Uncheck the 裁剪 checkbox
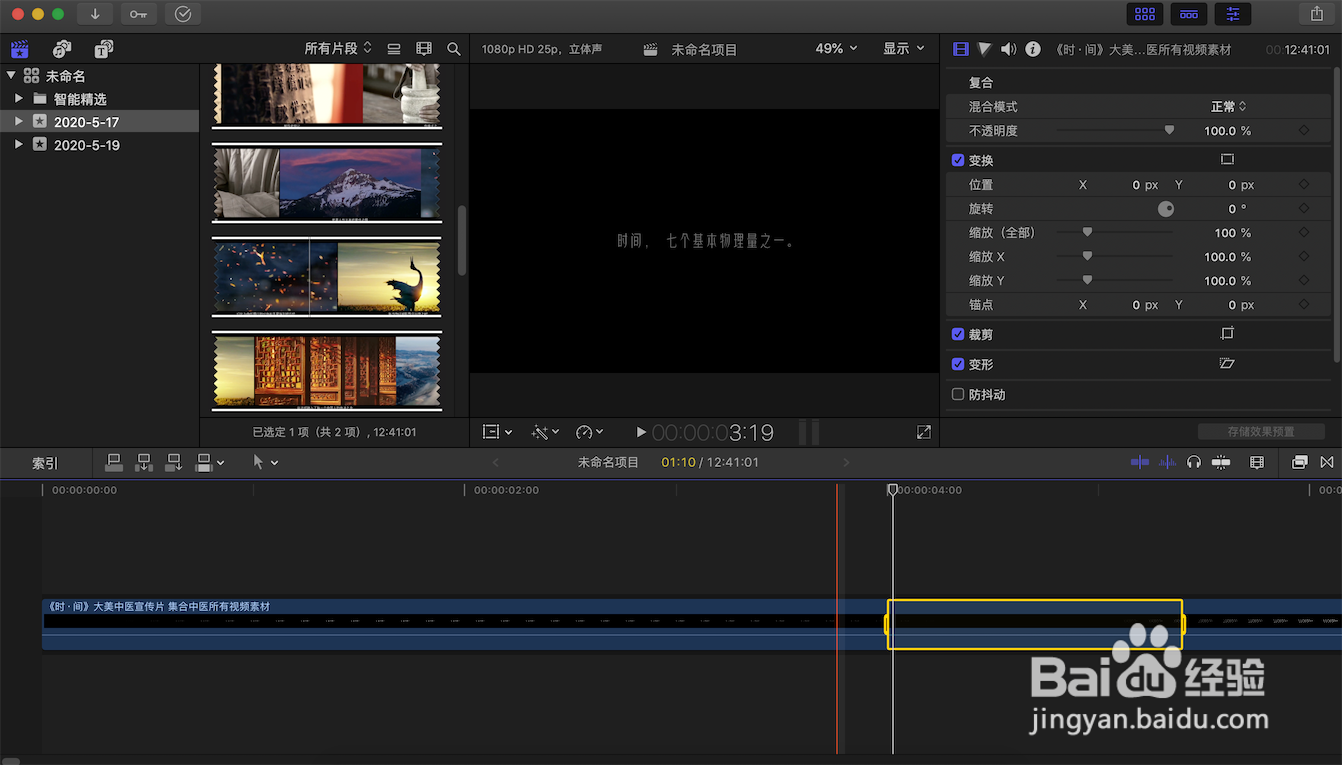 point(958,334)
